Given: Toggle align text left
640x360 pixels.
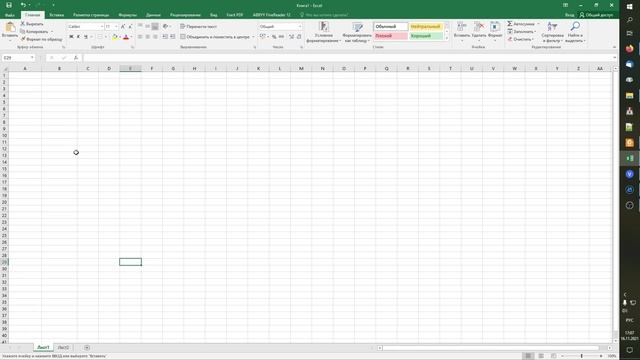Looking at the screenshot, I should click(140, 37).
